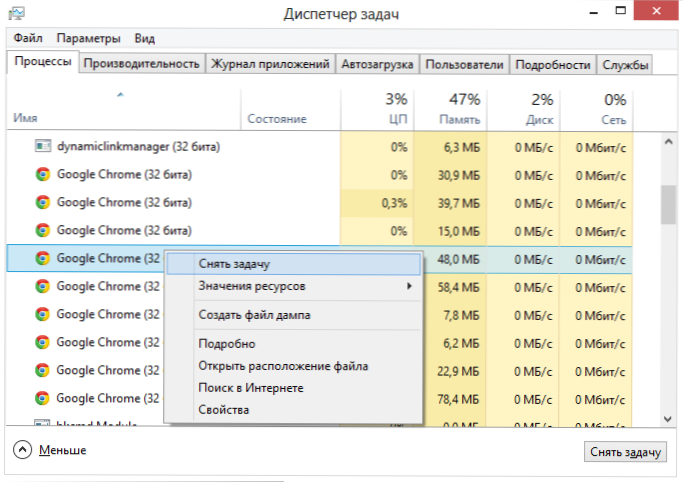Image resolution: width=683 pixels, height=482 pixels.
Task: Sort by the ЦП column header
Action: (377, 109)
